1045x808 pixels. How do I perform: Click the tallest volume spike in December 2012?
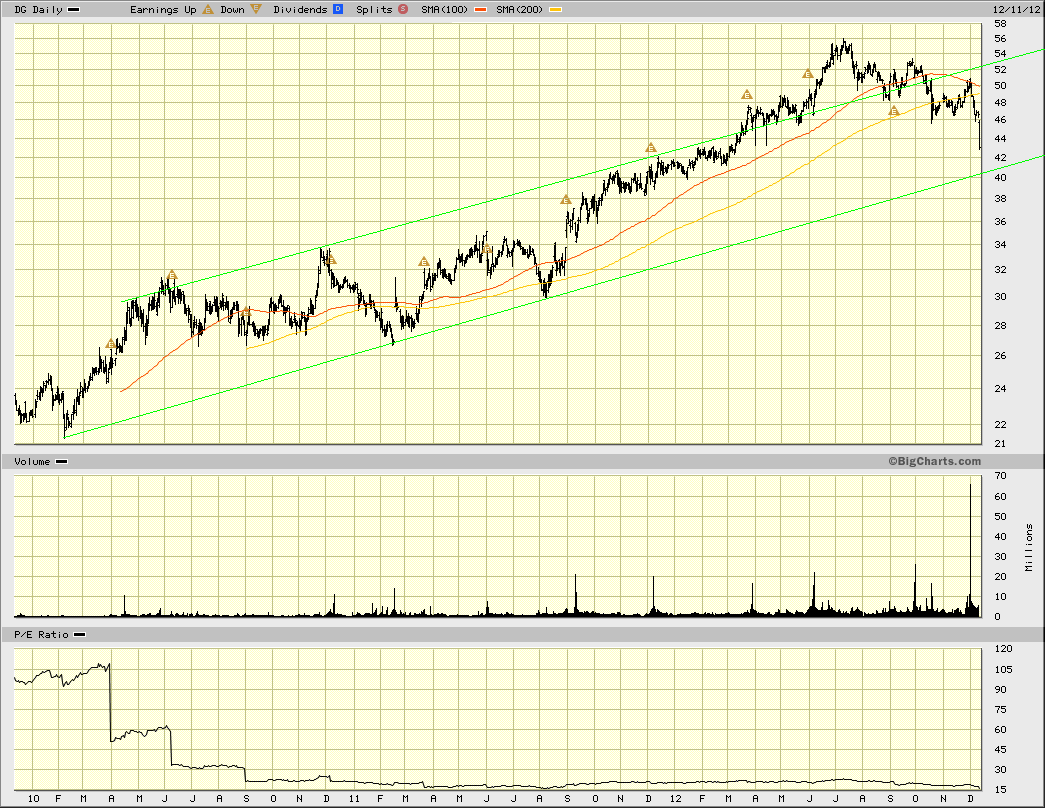(x=970, y=549)
